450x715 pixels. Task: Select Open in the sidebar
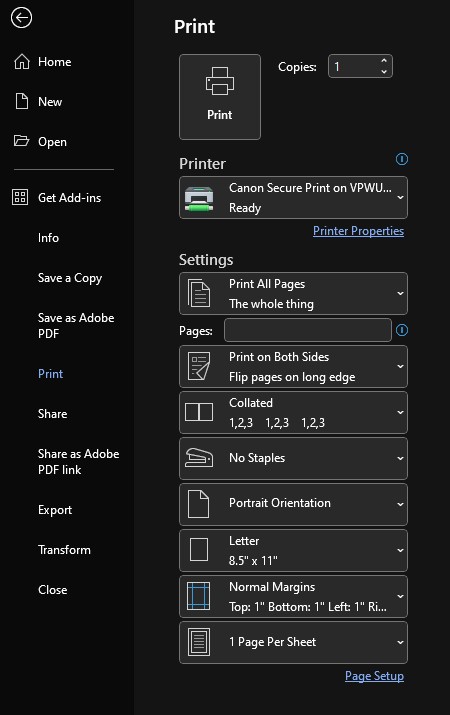click(52, 142)
